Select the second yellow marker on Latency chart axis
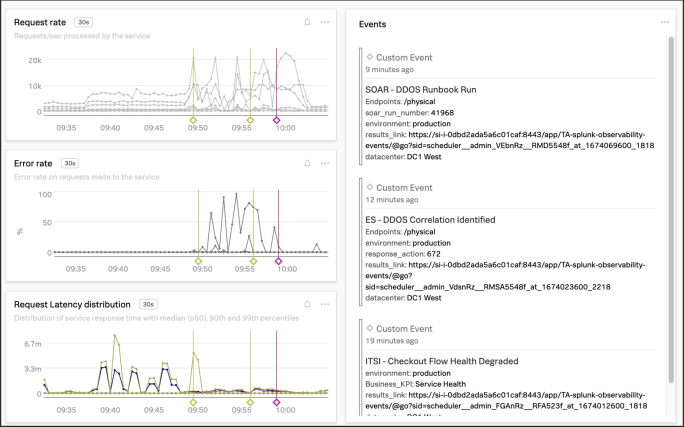 [250, 402]
